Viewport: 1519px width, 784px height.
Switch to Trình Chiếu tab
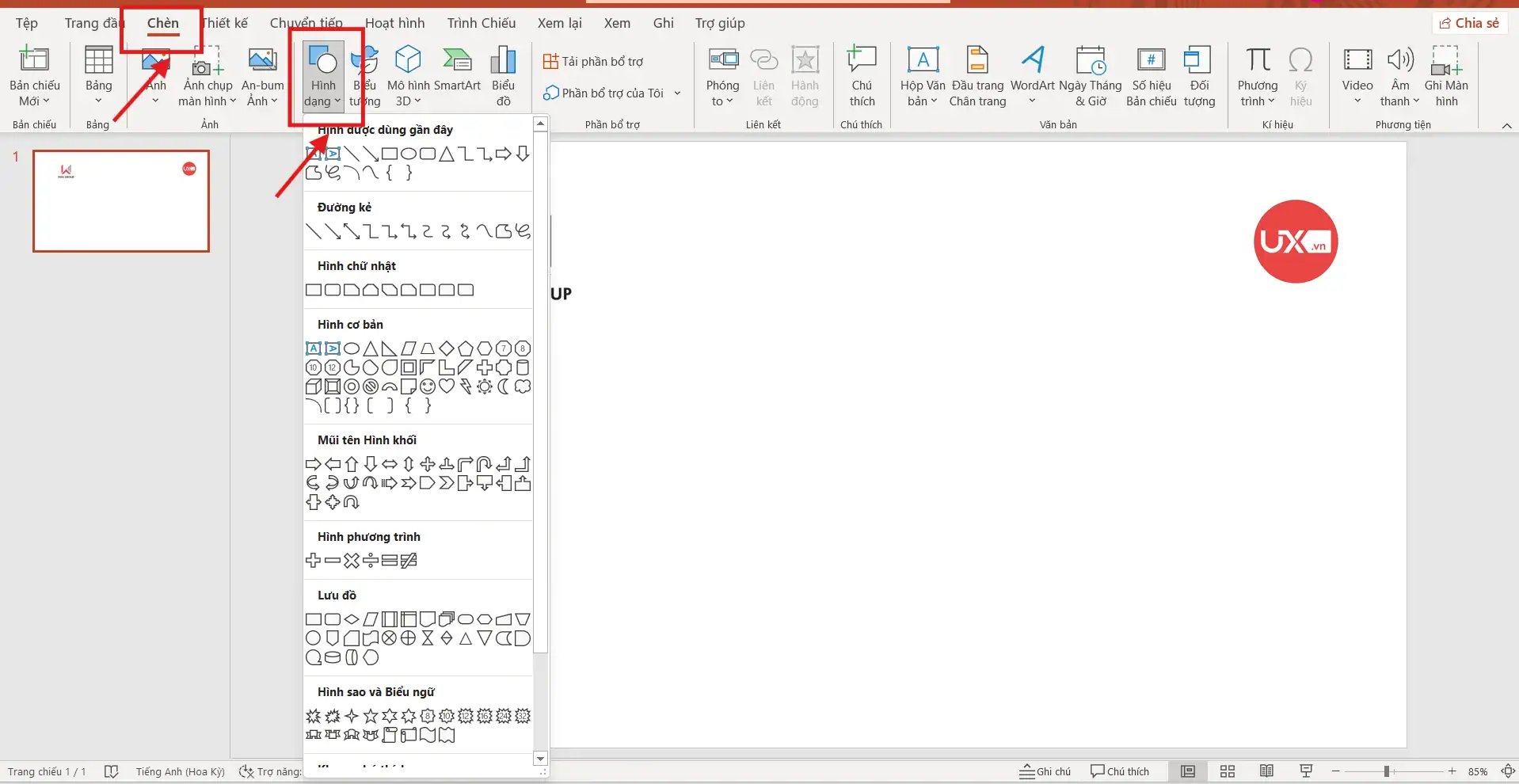[481, 23]
